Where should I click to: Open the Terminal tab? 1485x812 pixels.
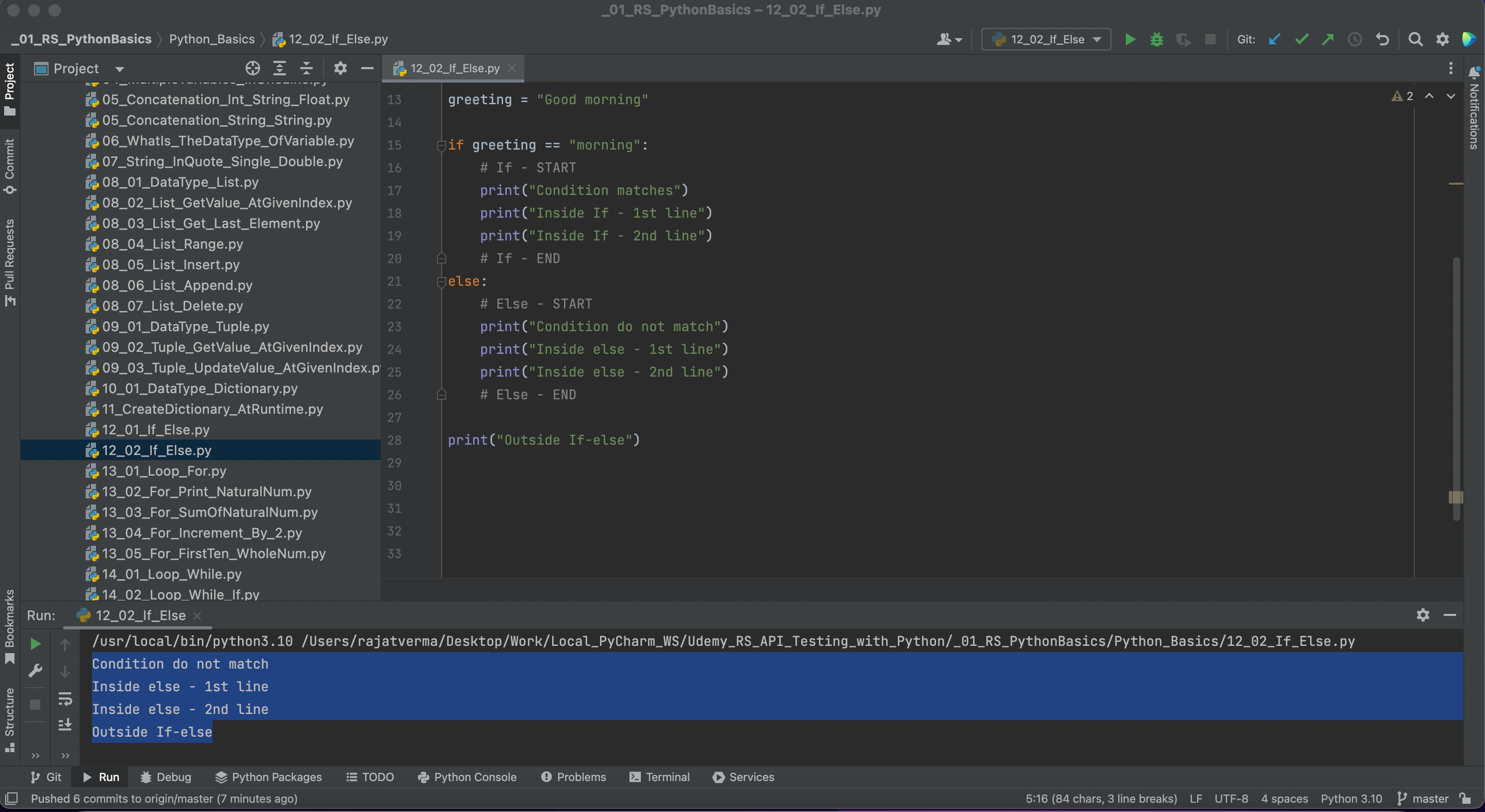tap(659, 777)
